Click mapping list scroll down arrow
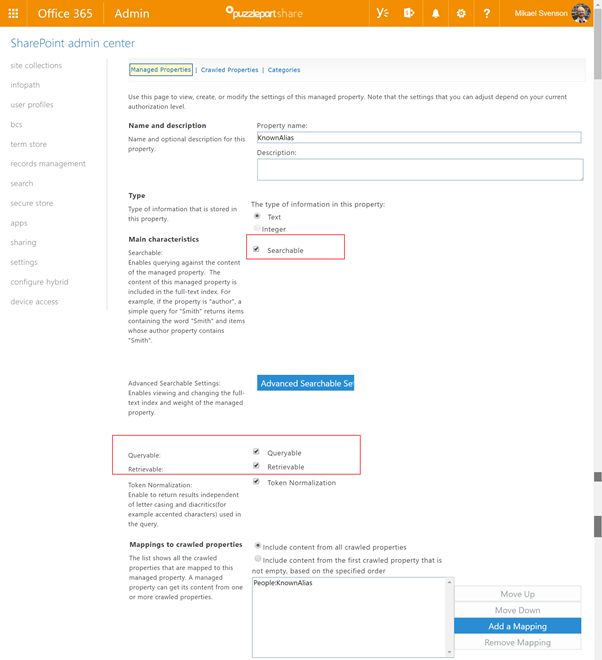Screen dimensions: 602x660 (450, 652)
